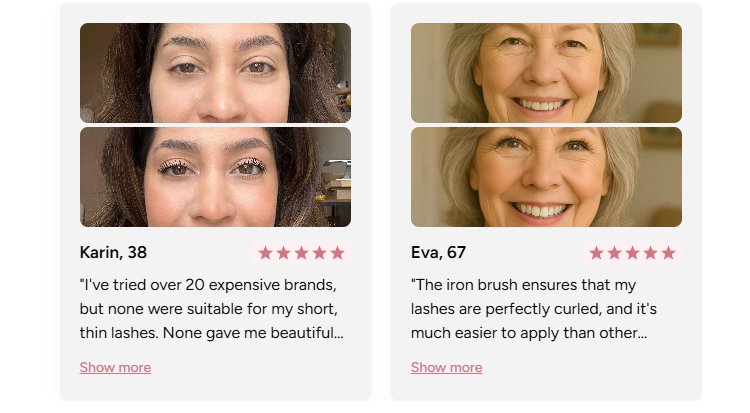The image size is (750, 413).
Task: Open Eva's upper before photo
Action: [546, 72]
